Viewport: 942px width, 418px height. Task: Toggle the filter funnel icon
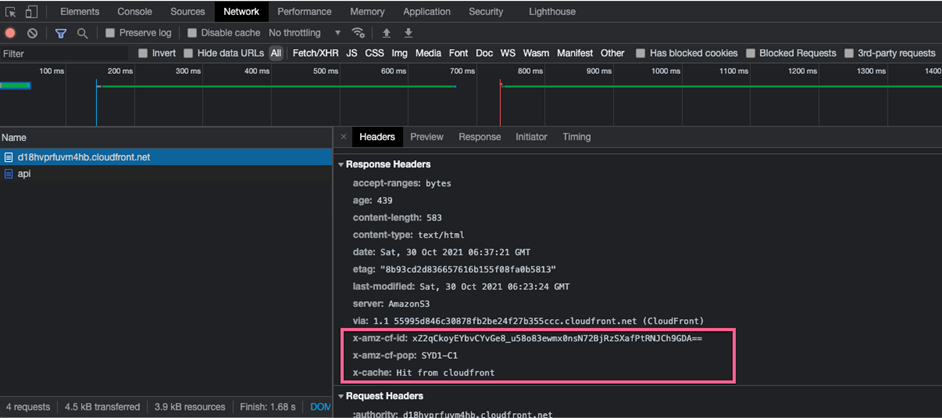[x=61, y=33]
